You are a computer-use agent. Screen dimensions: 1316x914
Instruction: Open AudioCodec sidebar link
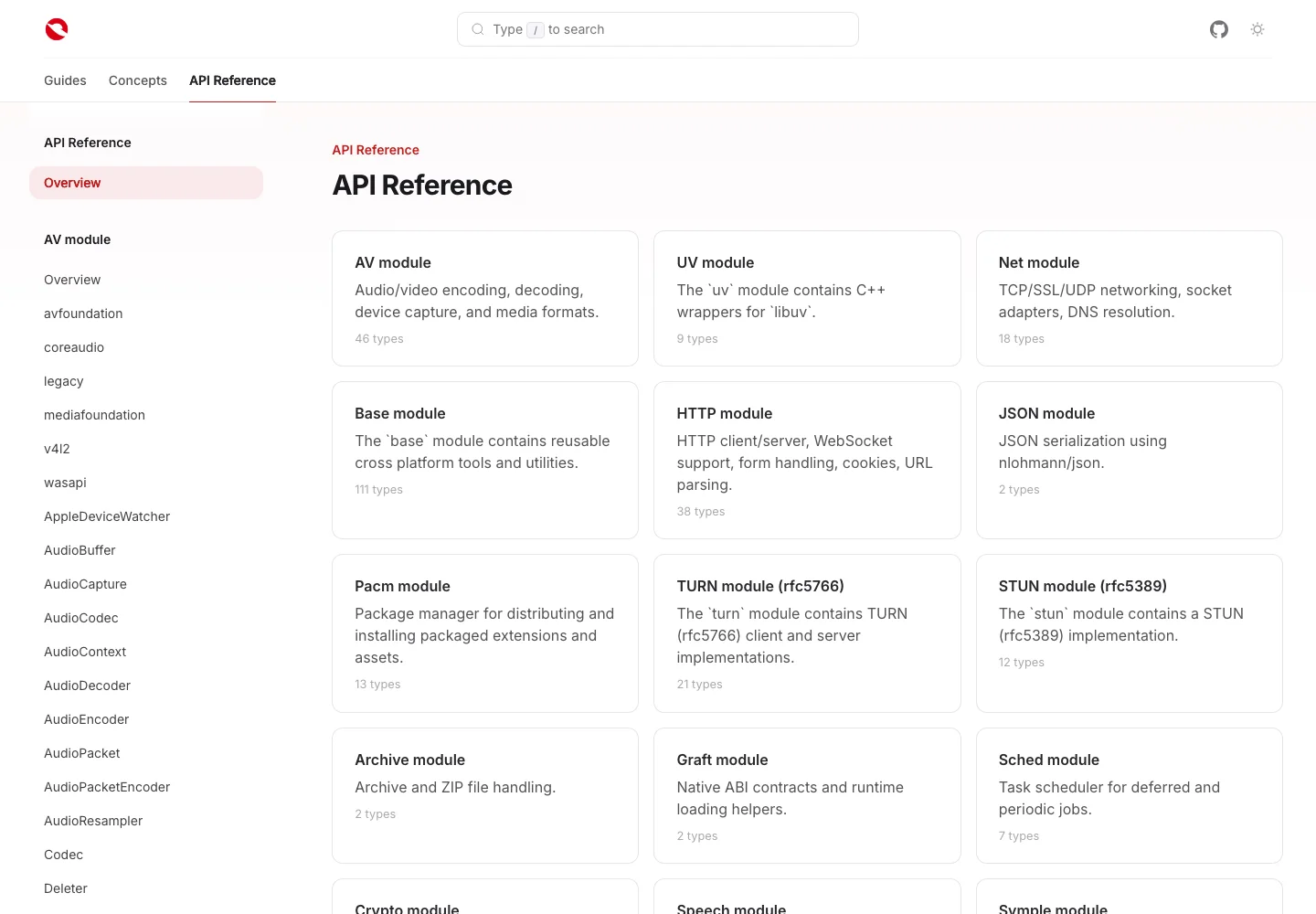click(81, 618)
